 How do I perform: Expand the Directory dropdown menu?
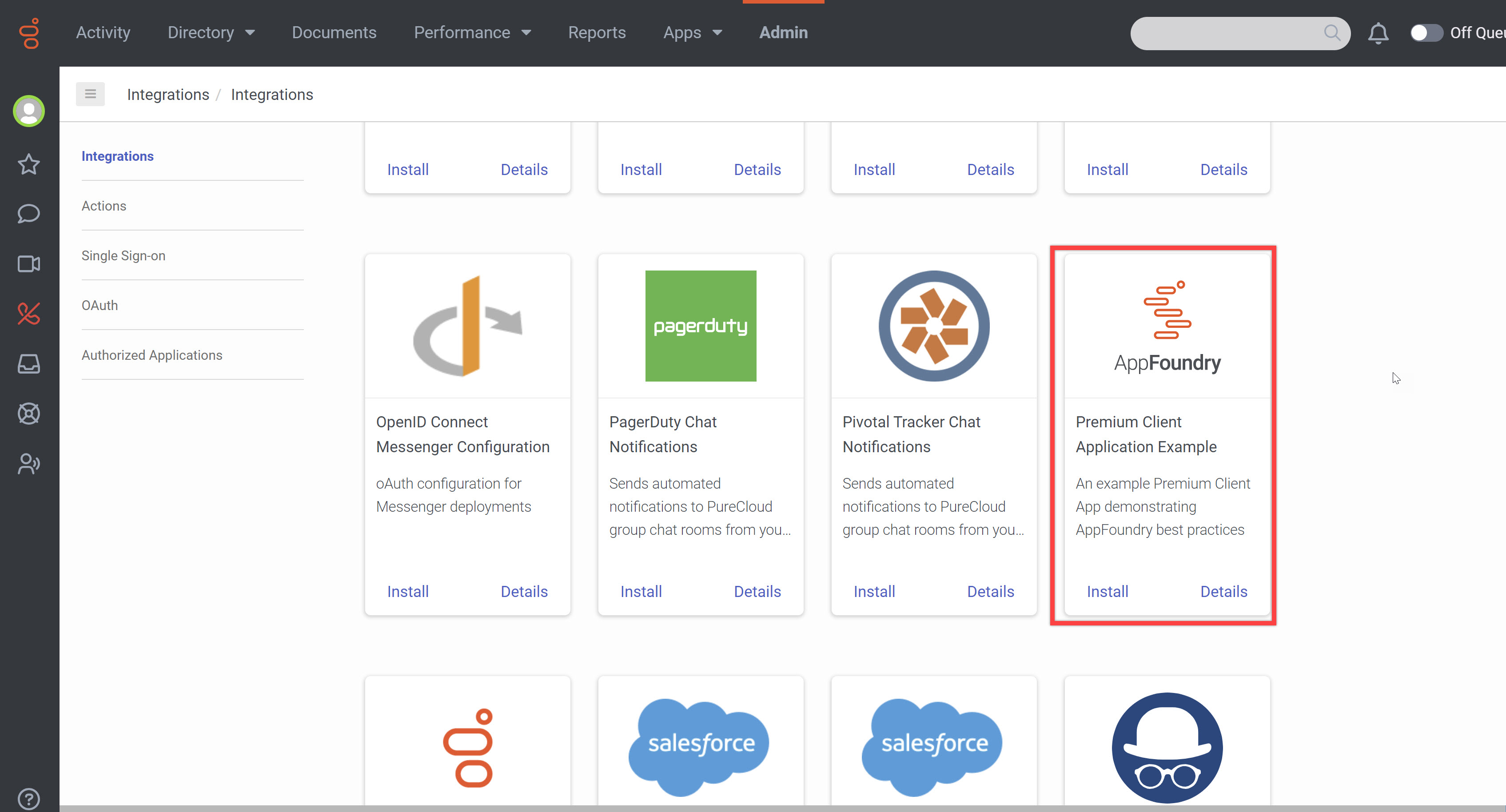coord(211,33)
